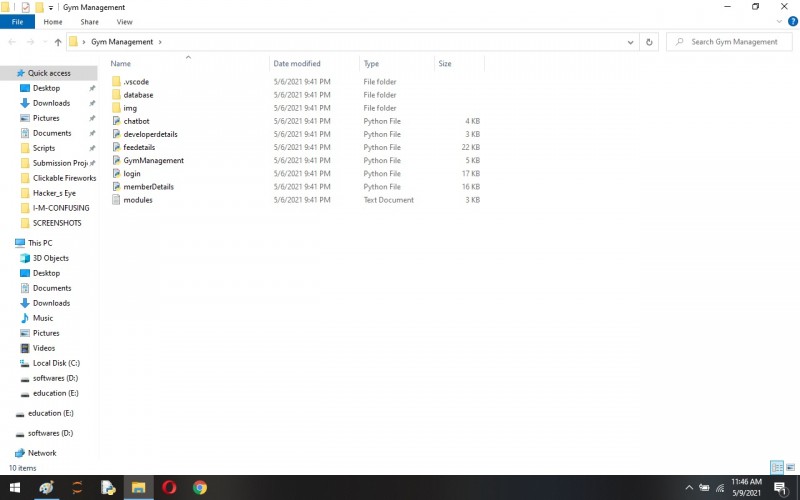Open SCREENSHOTS folder in sidebar
800x500 pixels.
pyautogui.click(x=57, y=223)
